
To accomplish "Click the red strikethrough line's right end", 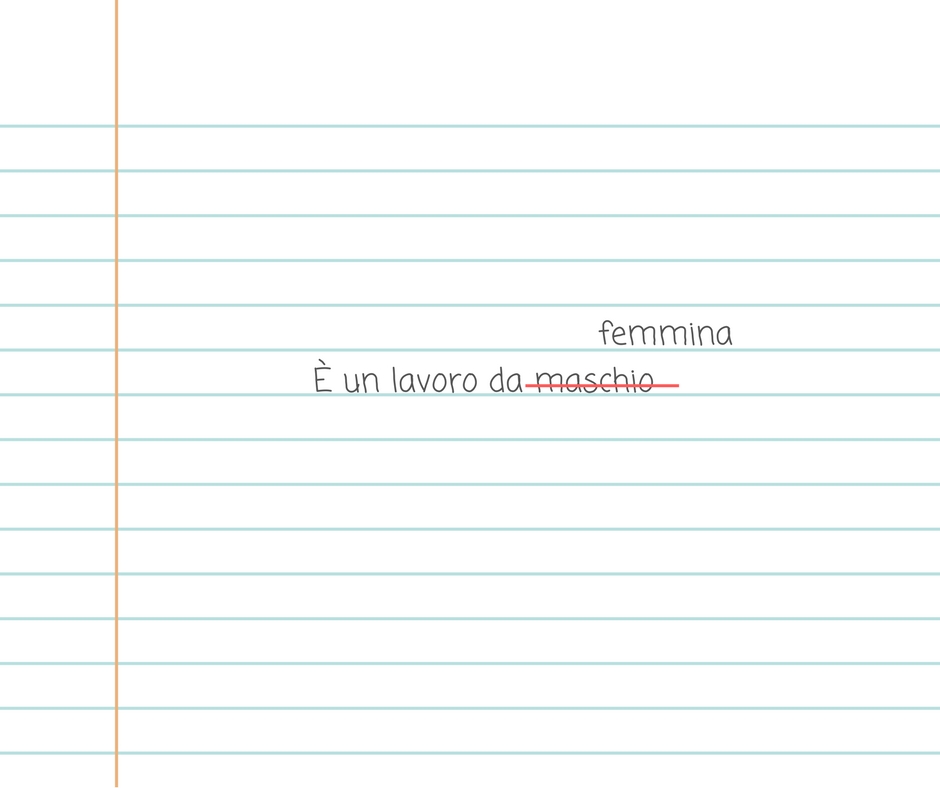I will [x=676, y=386].
